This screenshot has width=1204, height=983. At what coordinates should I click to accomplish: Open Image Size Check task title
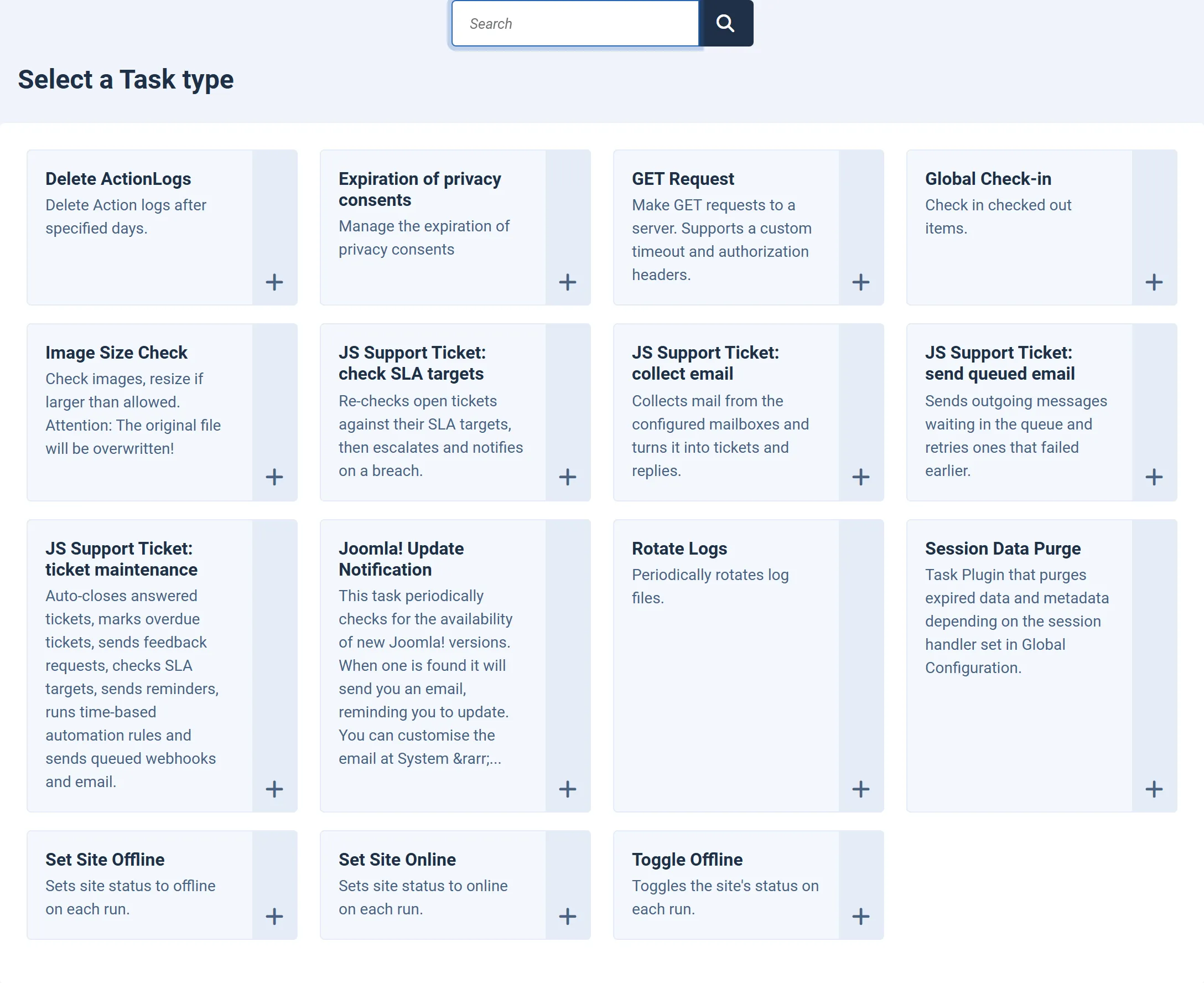pos(116,353)
